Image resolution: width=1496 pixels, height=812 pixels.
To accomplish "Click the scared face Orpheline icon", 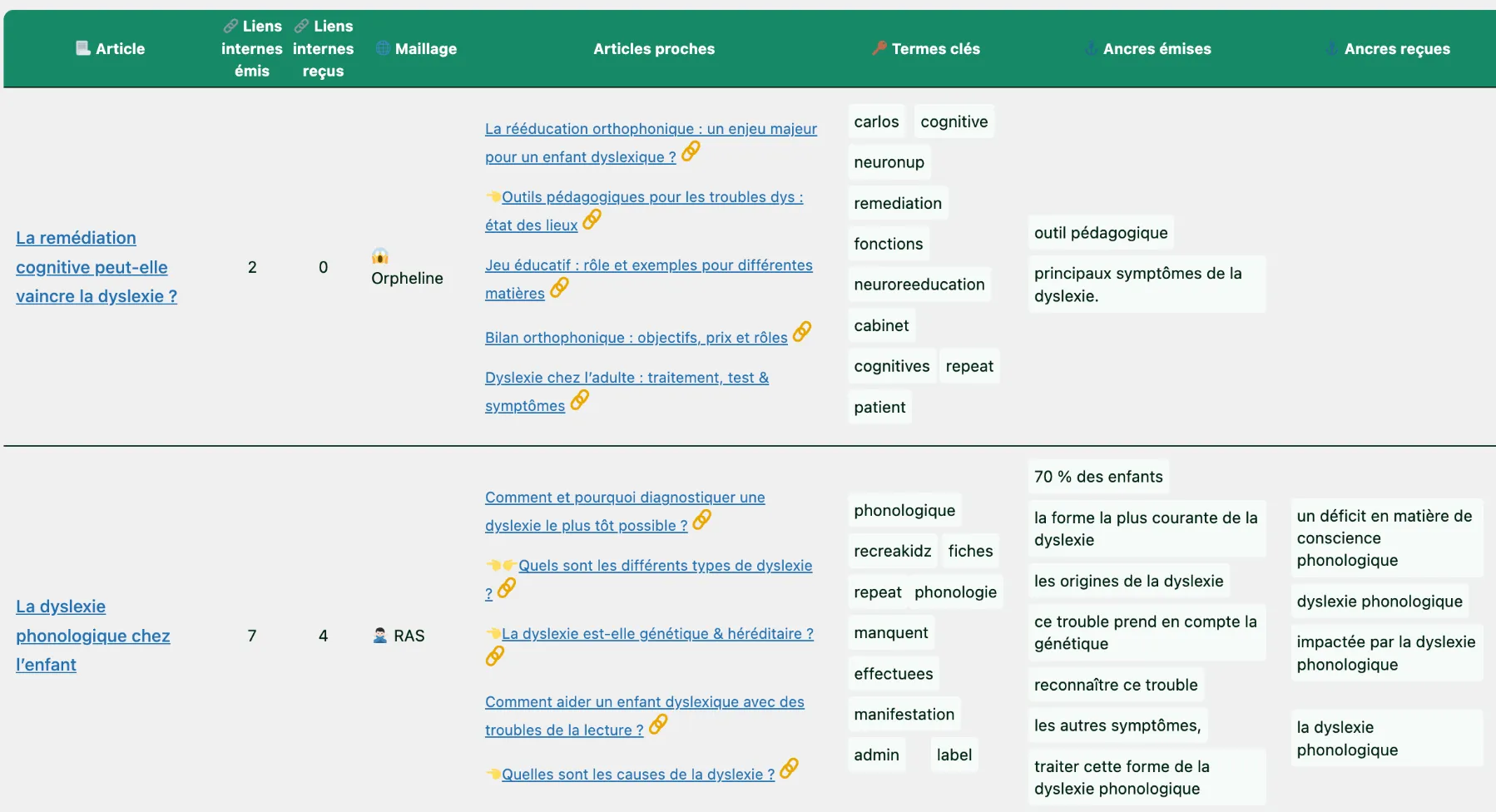I will pos(380,256).
